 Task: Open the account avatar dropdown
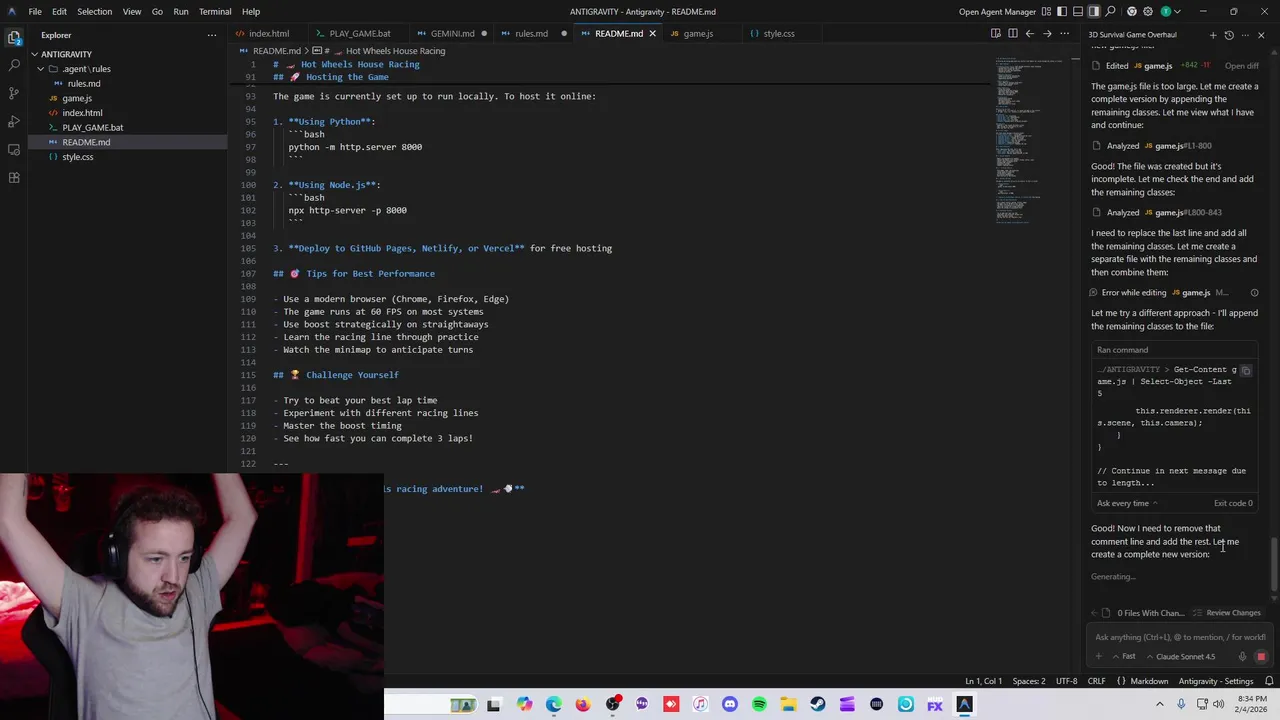[1169, 12]
